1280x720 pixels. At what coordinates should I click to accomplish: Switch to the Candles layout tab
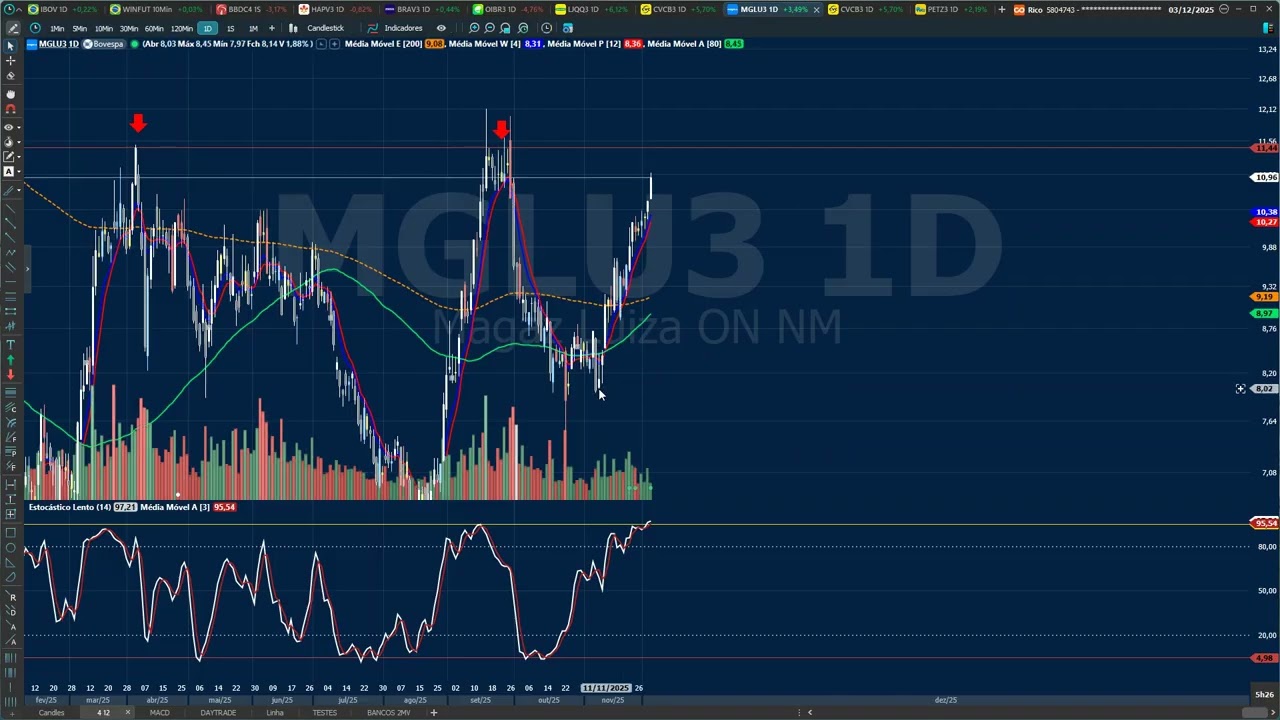pyautogui.click(x=51, y=713)
